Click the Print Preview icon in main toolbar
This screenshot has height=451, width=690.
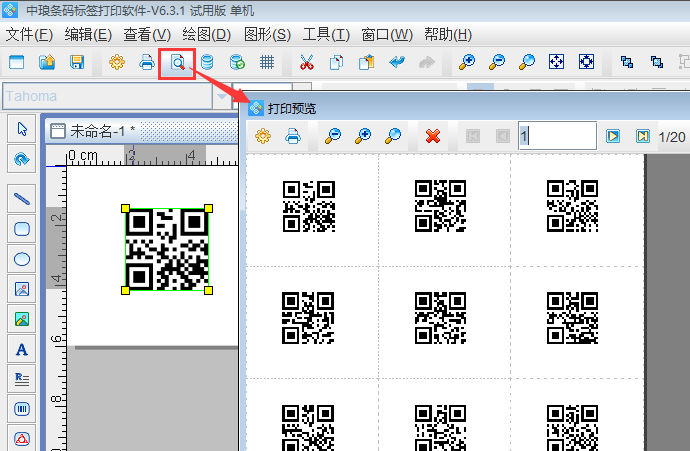177,62
